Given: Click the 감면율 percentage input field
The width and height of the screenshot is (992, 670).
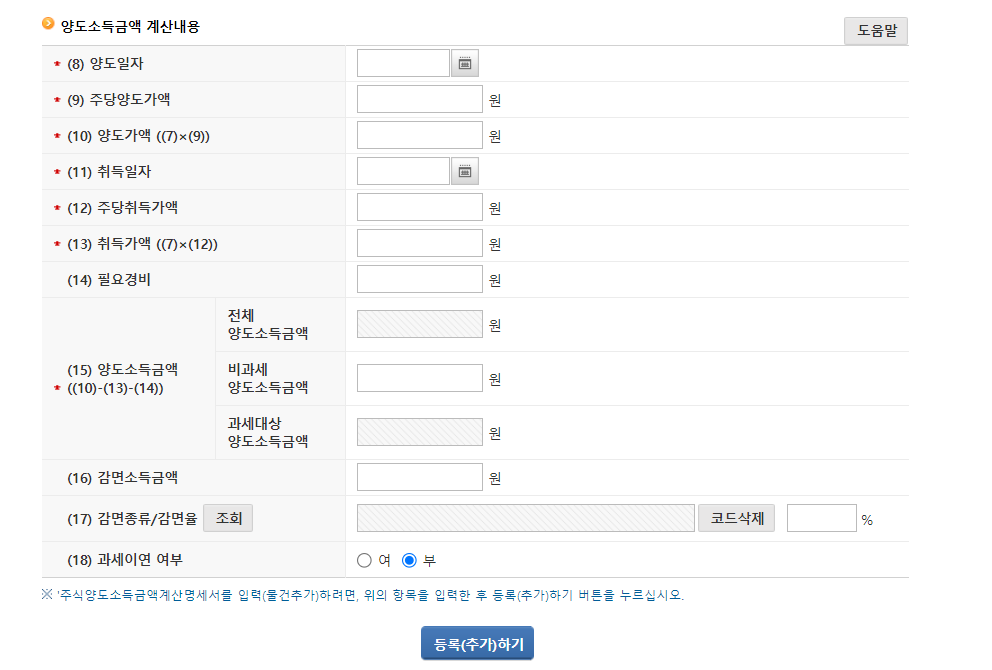Looking at the screenshot, I should [822, 517].
